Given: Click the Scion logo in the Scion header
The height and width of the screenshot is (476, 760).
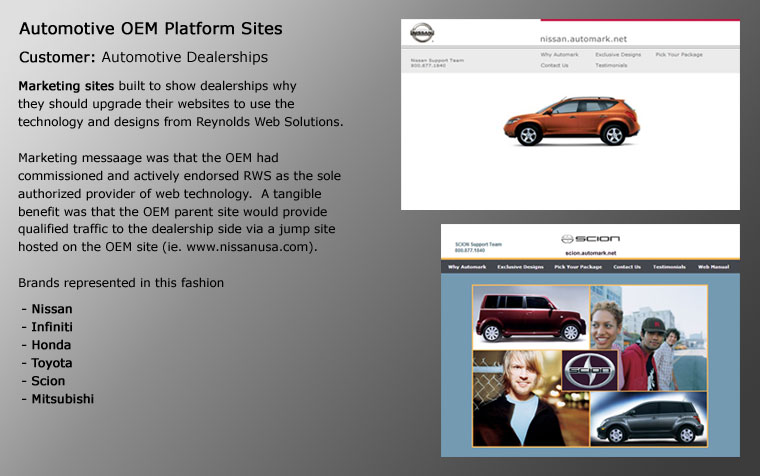Looking at the screenshot, I should coord(590,239).
